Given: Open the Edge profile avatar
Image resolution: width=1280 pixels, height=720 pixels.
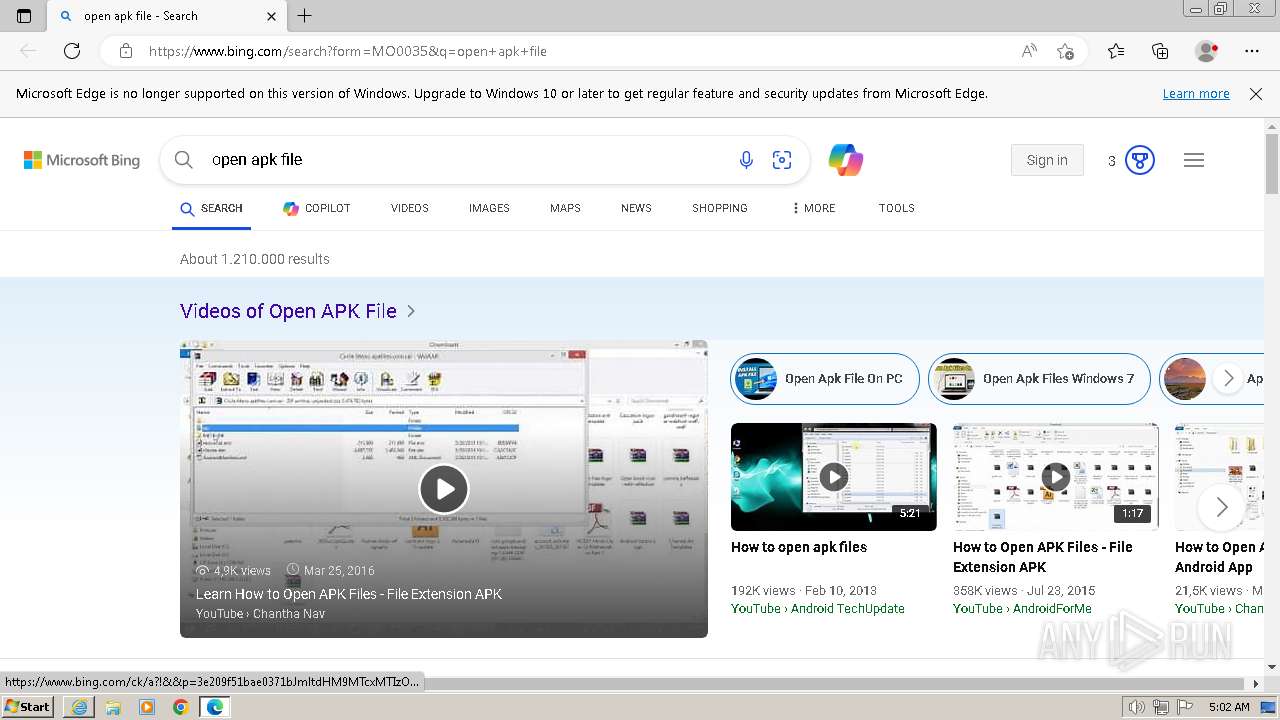Looking at the screenshot, I should coord(1207,51).
